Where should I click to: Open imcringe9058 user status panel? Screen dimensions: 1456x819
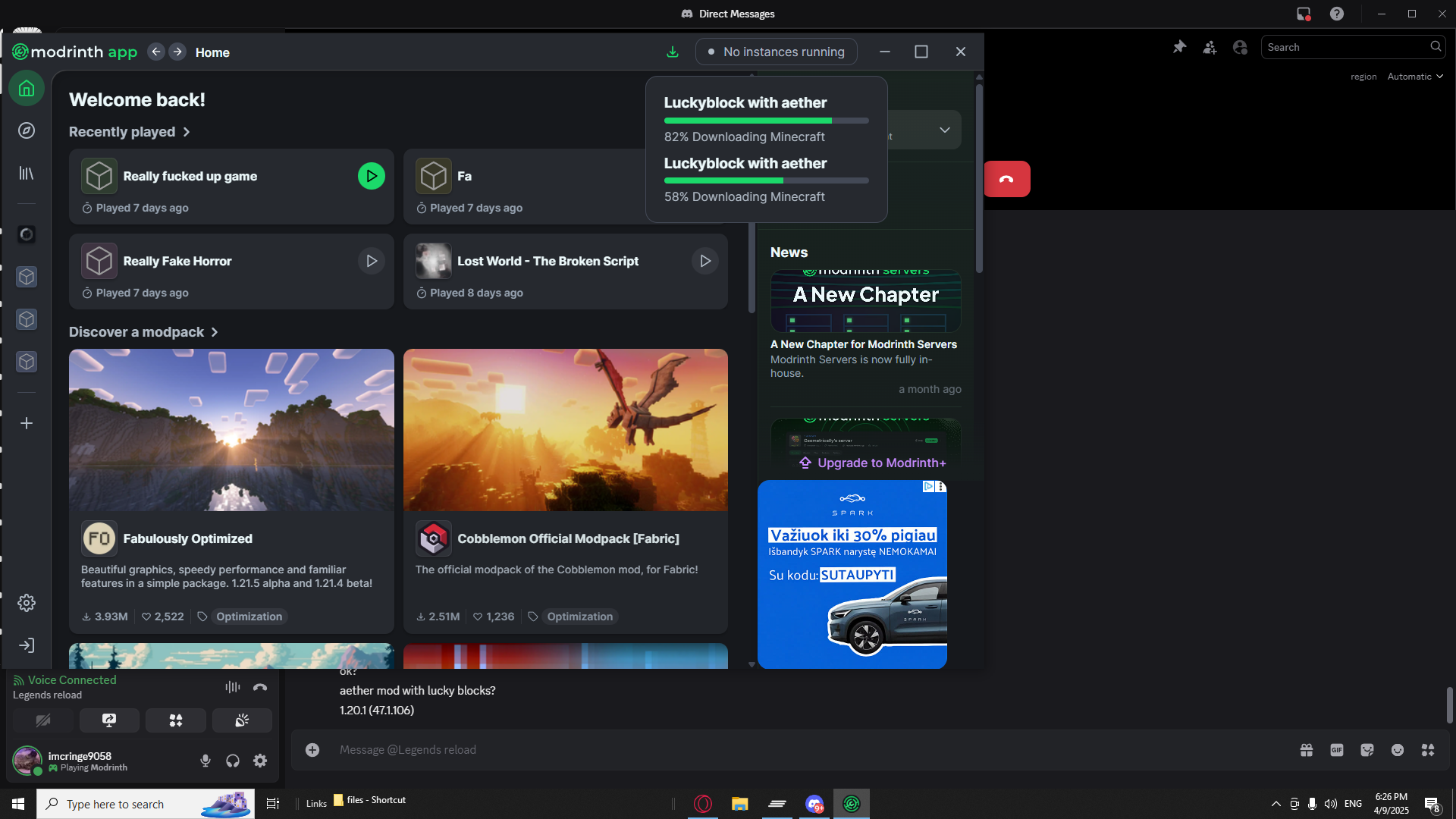(71, 761)
